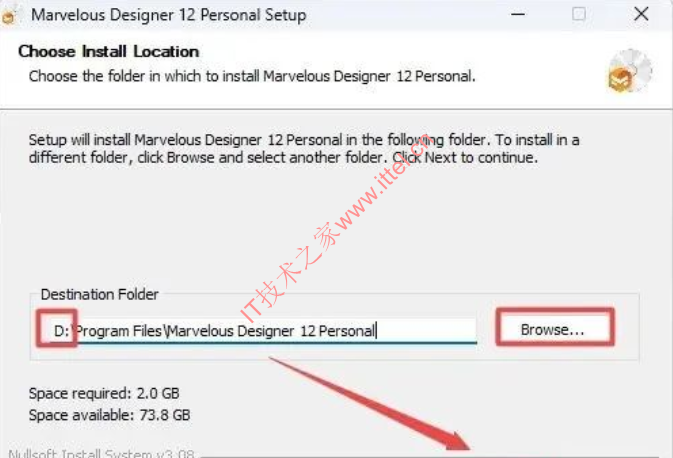The height and width of the screenshot is (458, 673).
Task: Click the 'Choose Install Location' heading
Action: 109,52
